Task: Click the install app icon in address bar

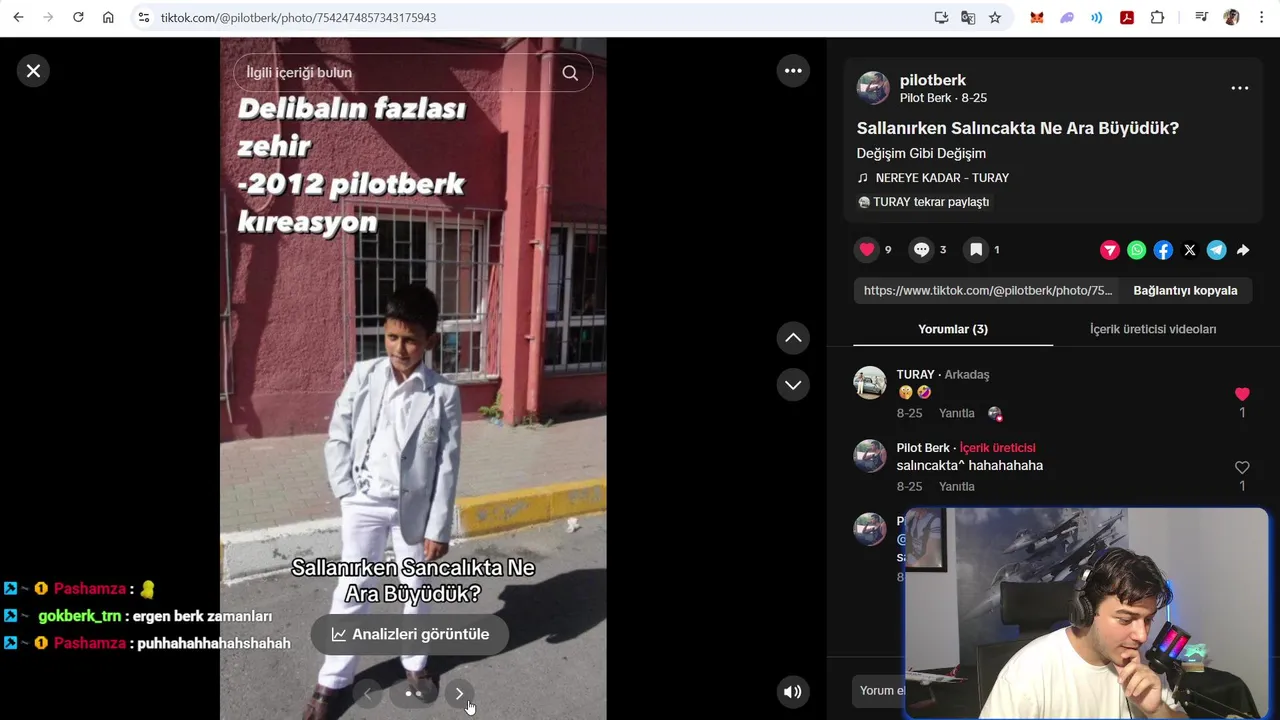Action: pos(941,17)
